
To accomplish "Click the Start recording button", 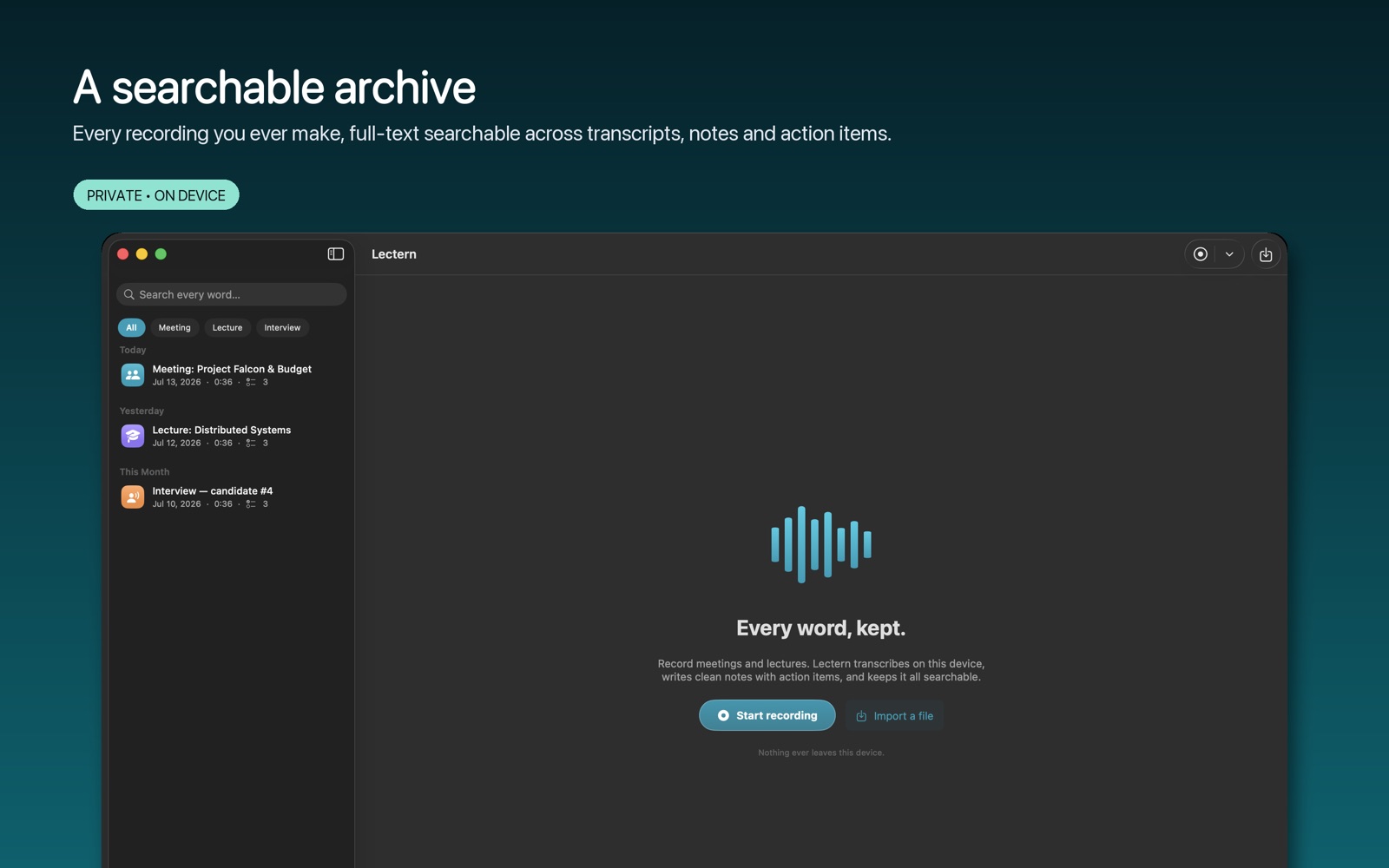I will coord(767,715).
